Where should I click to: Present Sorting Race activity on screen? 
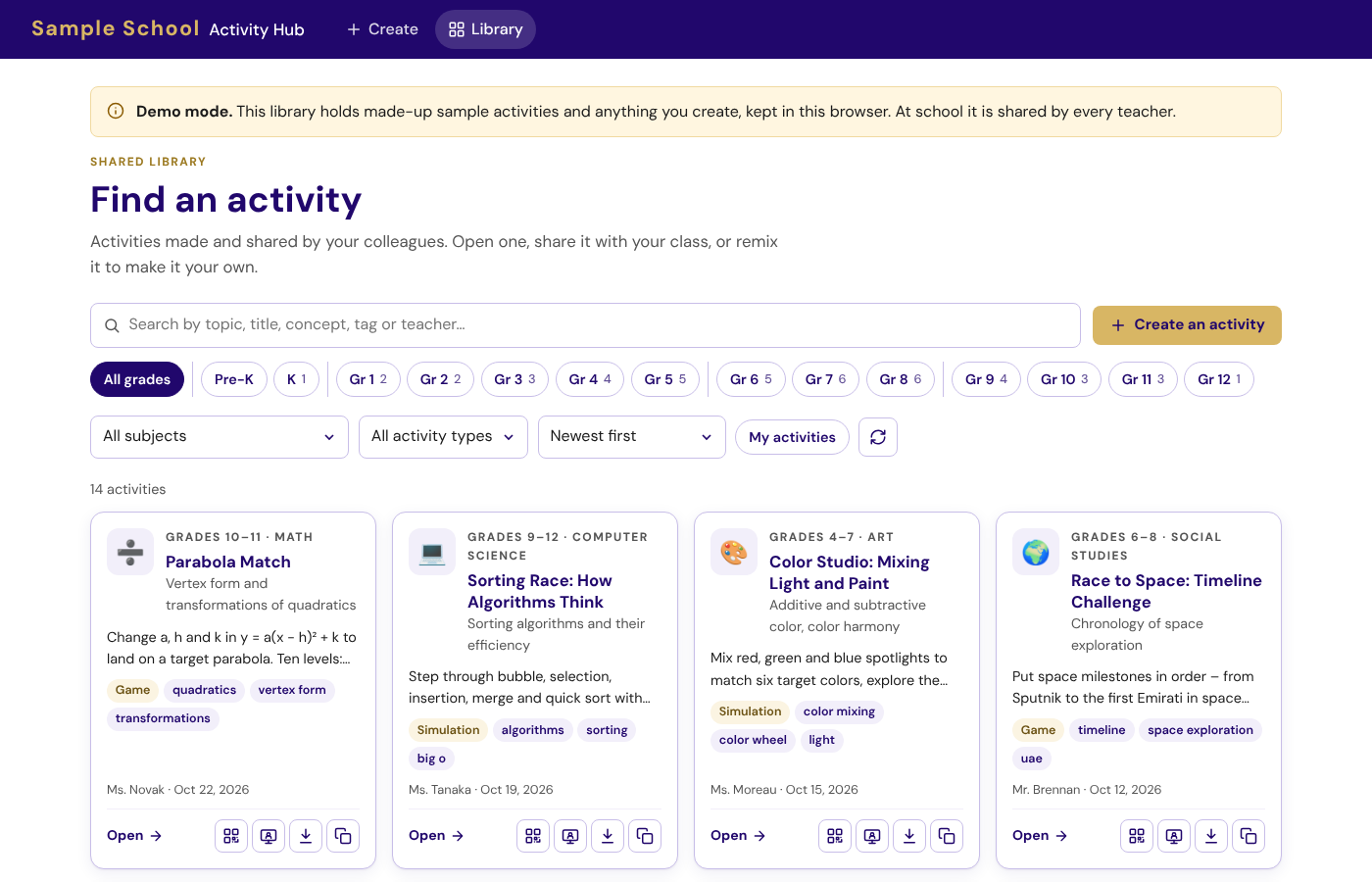(570, 836)
